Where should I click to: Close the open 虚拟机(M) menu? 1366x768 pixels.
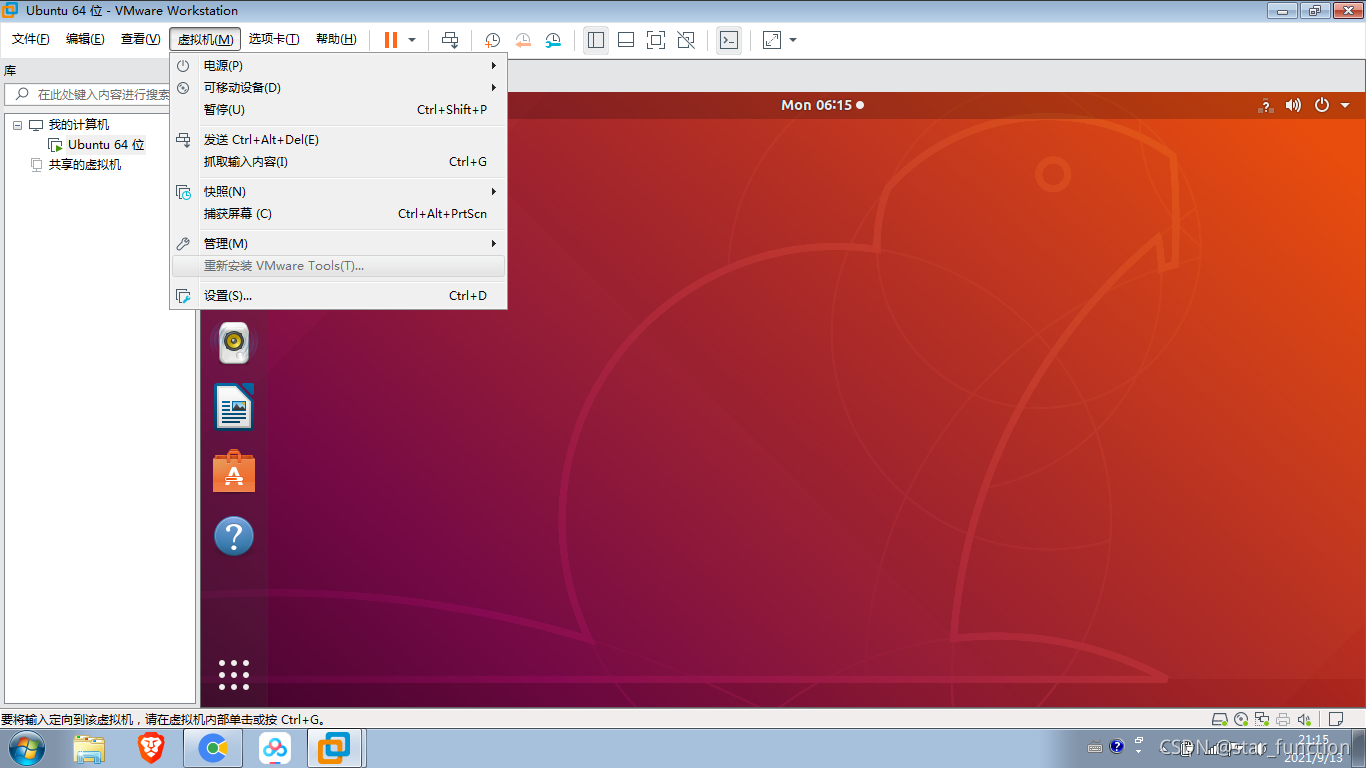205,39
